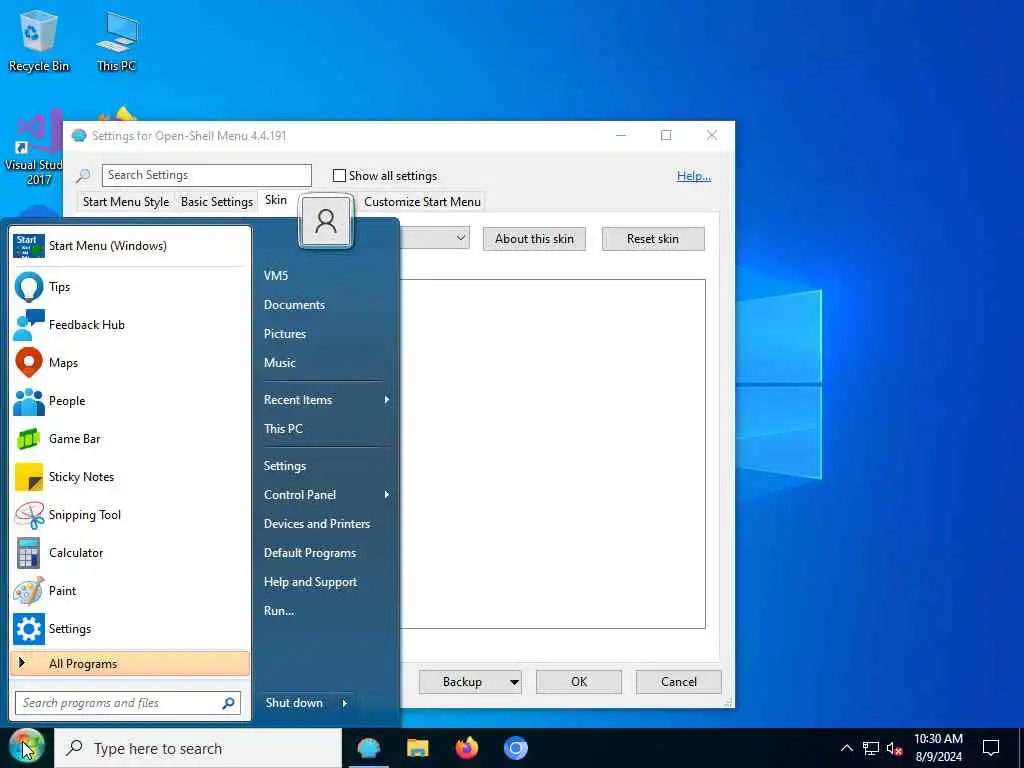Click About this skin button
The width and height of the screenshot is (1024, 768).
pos(534,239)
